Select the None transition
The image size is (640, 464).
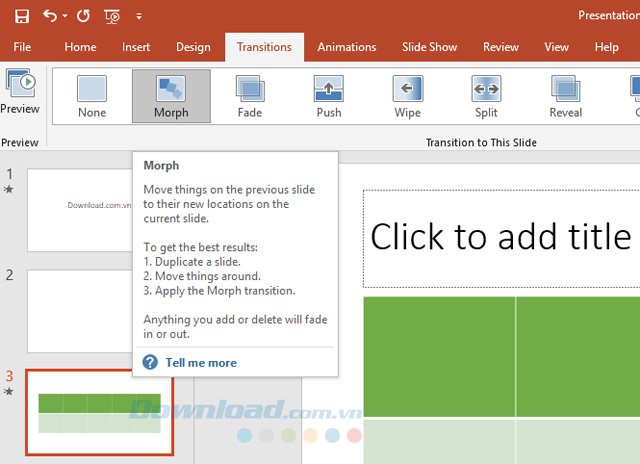[x=92, y=96]
